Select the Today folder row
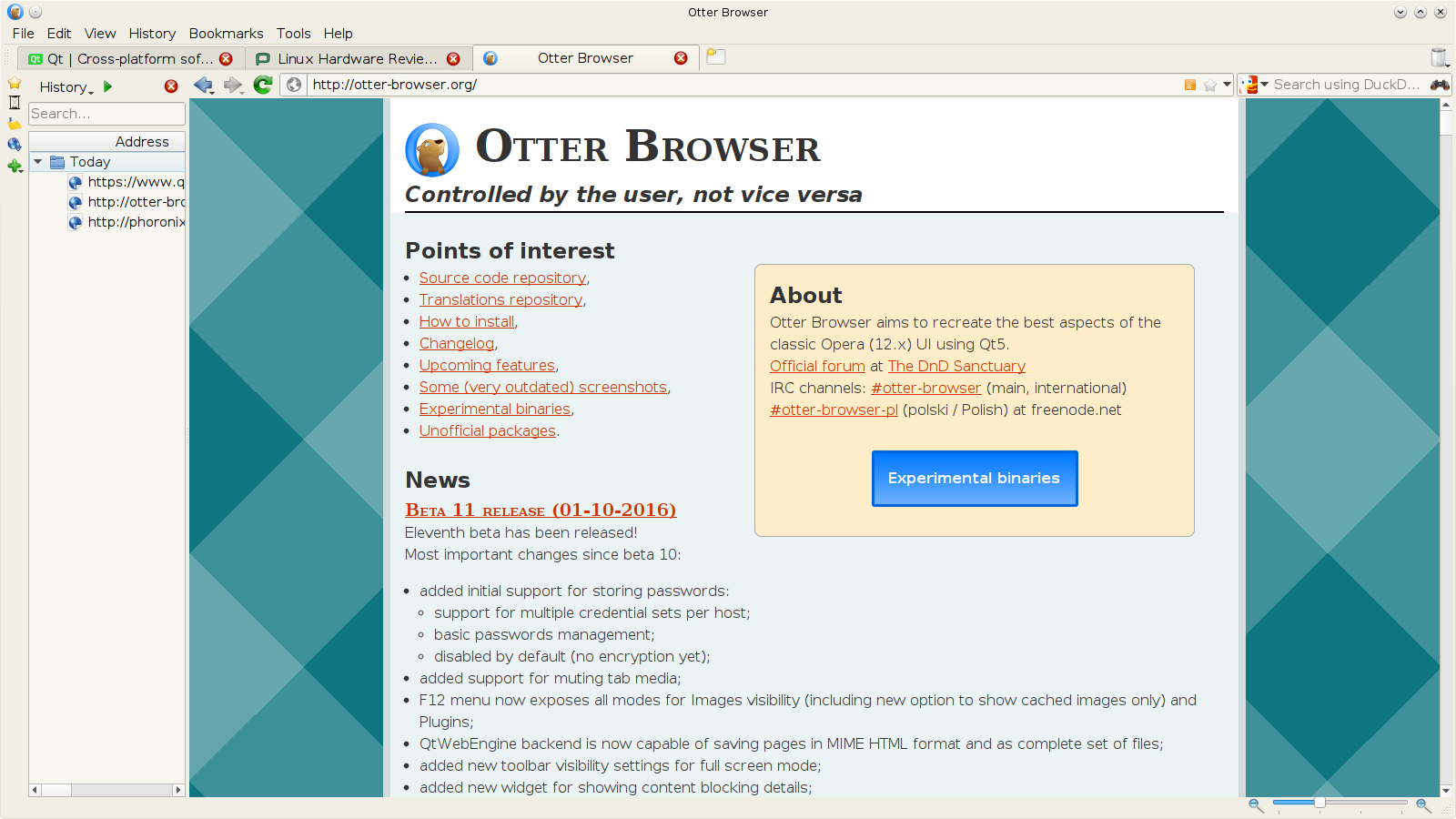 [107, 162]
